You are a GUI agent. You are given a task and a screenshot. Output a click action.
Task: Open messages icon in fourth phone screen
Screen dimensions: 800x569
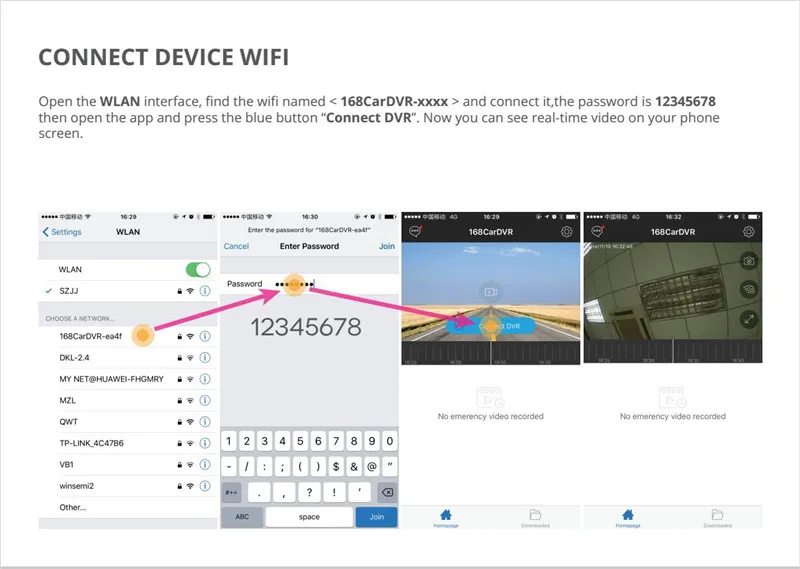[x=597, y=232]
